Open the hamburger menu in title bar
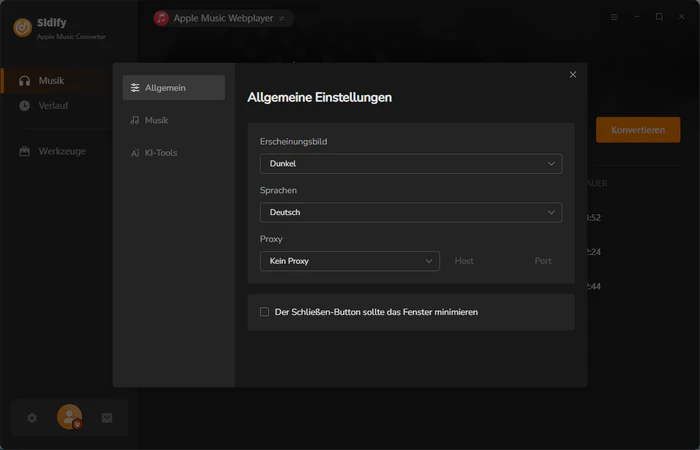Screen dimensions: 700x450 pos(612,17)
